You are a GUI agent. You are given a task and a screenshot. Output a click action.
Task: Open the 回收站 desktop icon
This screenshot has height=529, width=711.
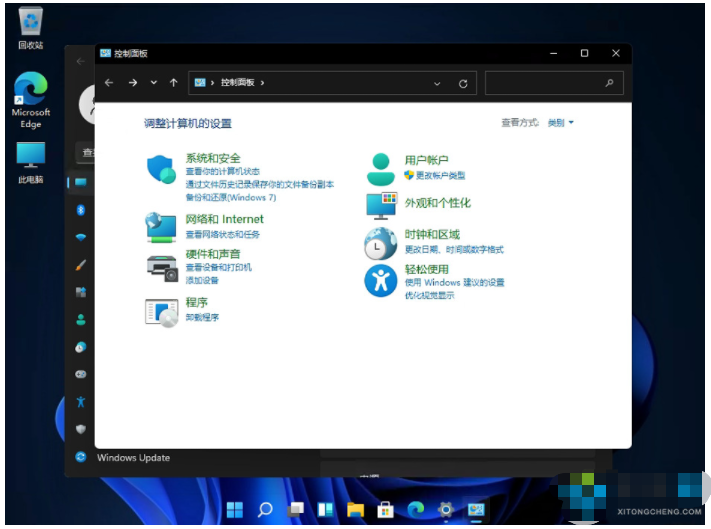(29, 25)
